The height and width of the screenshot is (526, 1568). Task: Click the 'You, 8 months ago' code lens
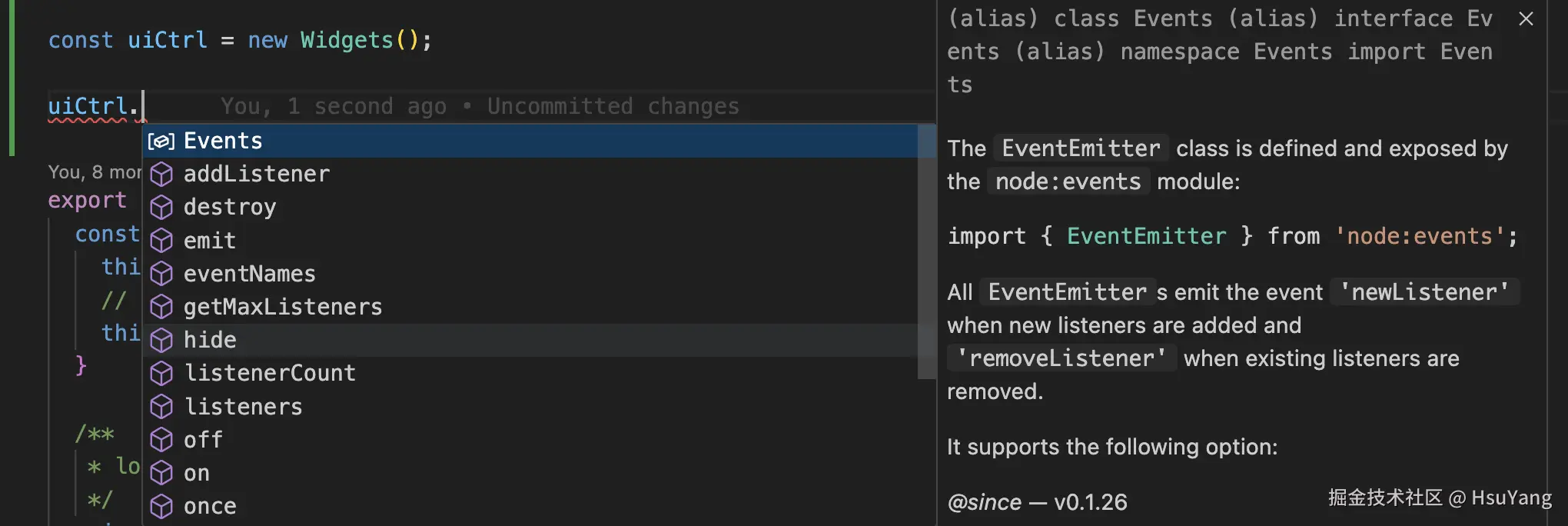click(94, 172)
